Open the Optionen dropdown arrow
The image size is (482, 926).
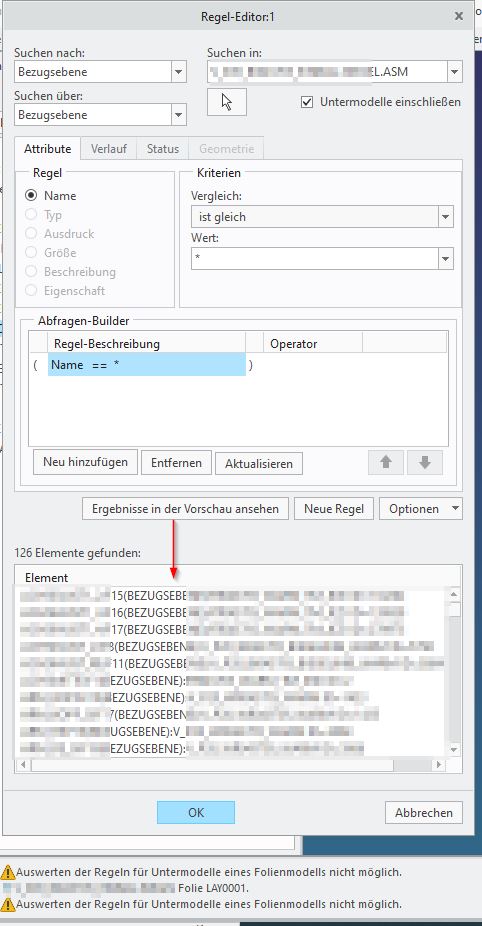click(x=454, y=508)
